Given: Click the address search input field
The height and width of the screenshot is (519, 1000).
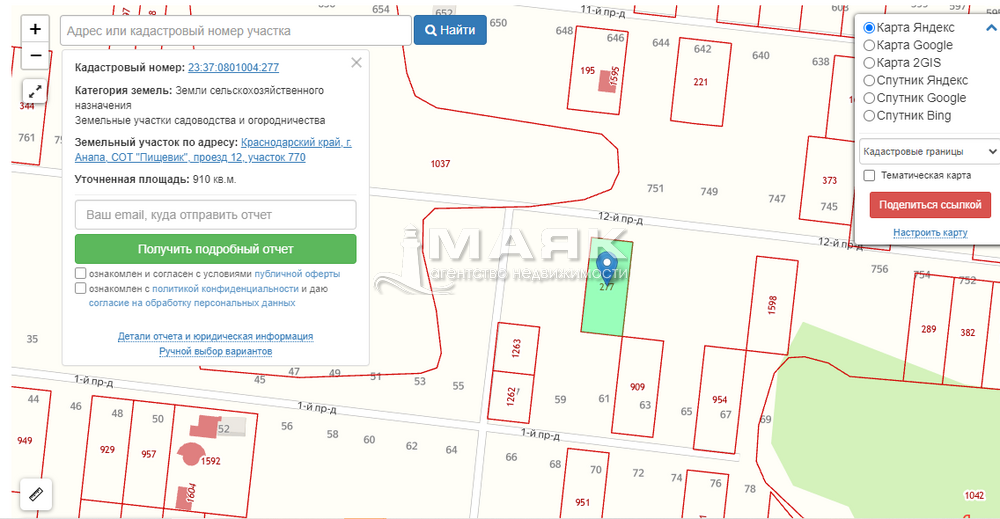Looking at the screenshot, I should point(235,31).
